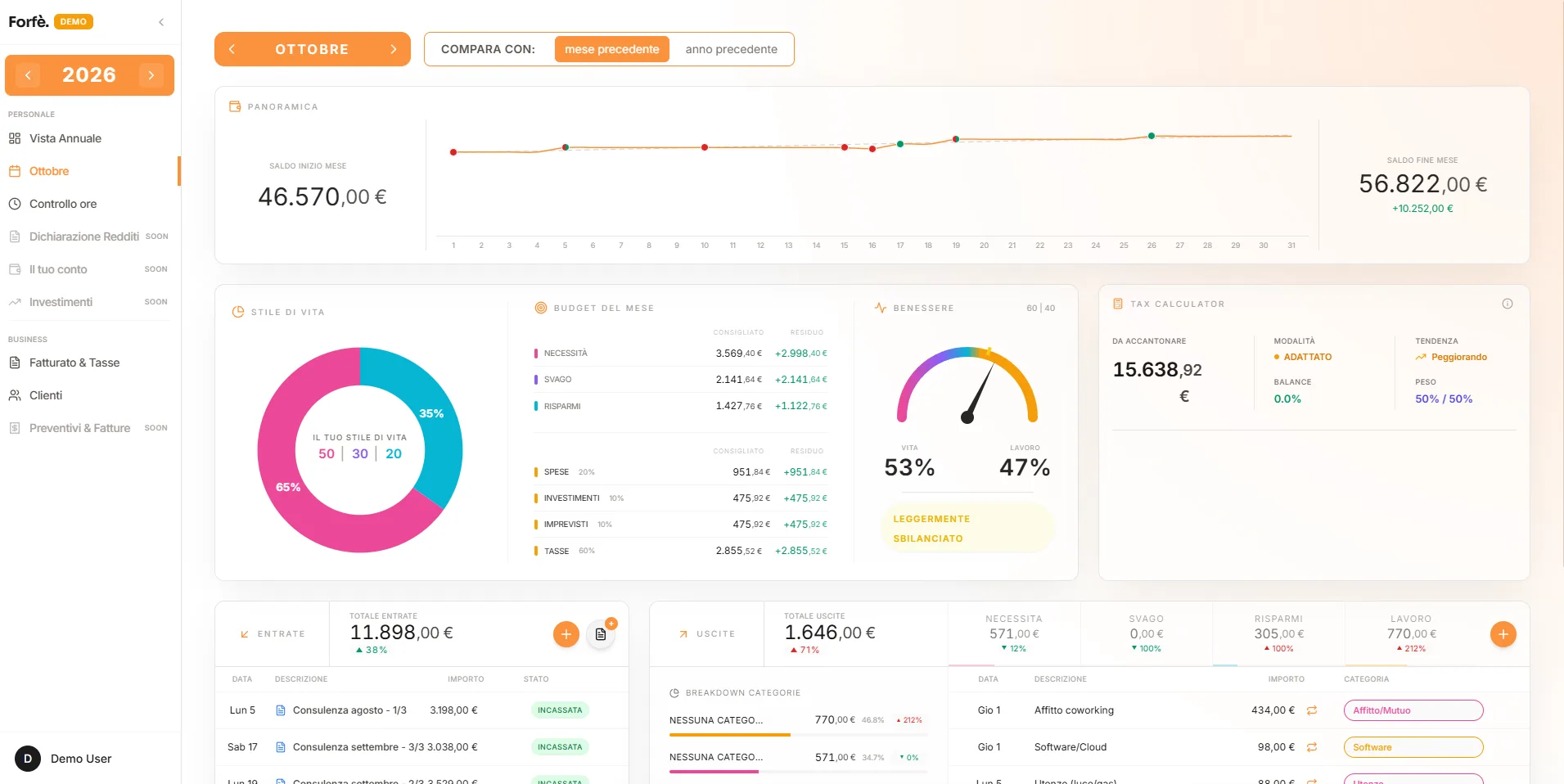This screenshot has height=784, width=1564.
Task: Open the Software category selector
Action: coord(1413,747)
